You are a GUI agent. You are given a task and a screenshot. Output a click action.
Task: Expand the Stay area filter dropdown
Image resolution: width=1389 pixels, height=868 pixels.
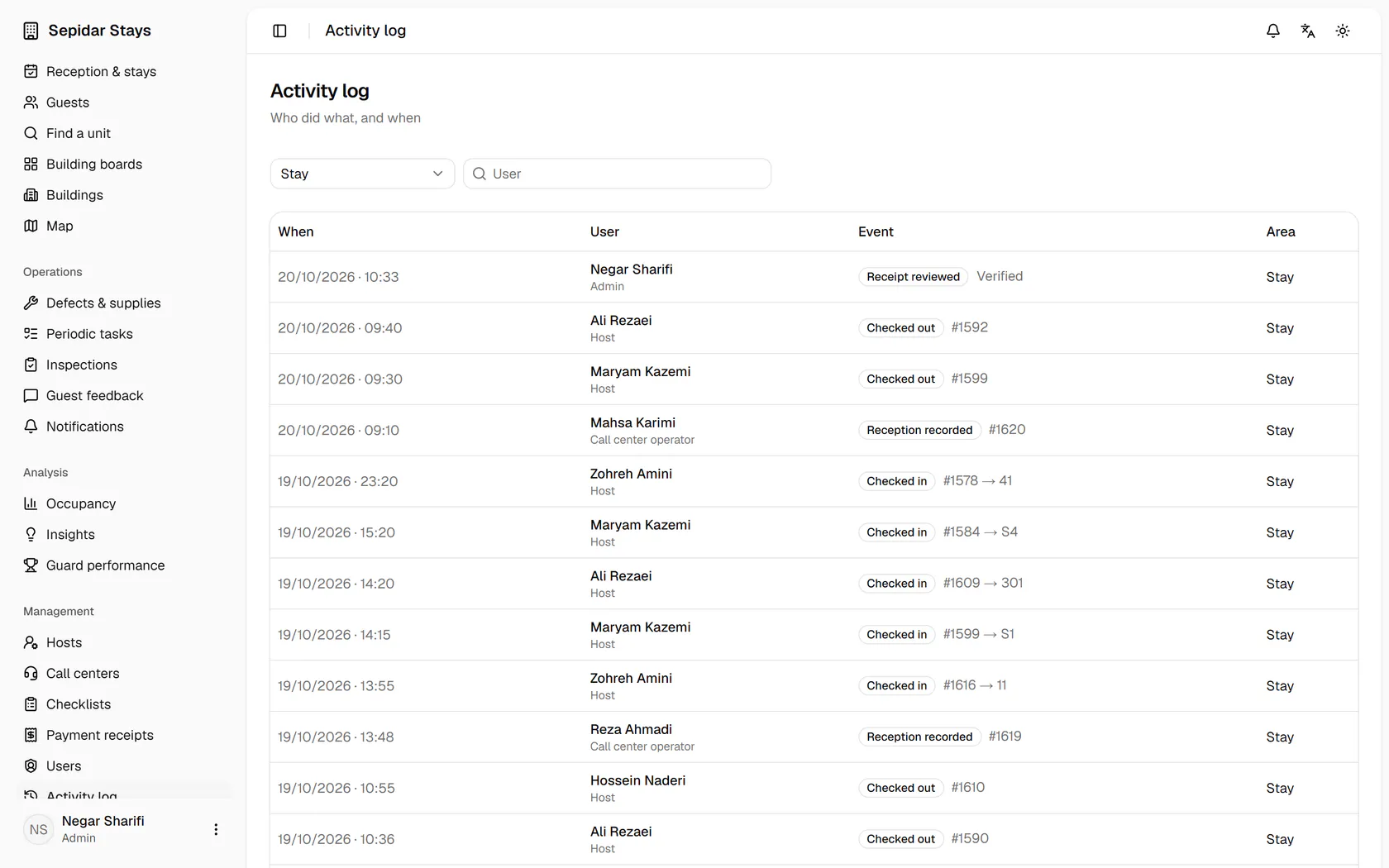tap(362, 174)
